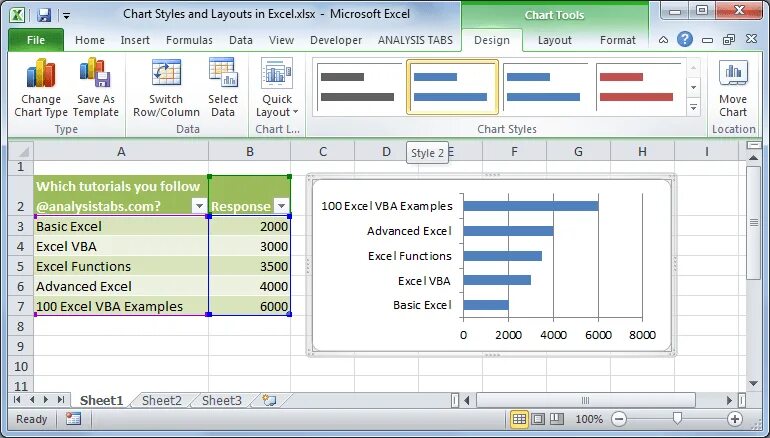
Task: Click horizontal scrollbar left arrow
Action: point(467,400)
